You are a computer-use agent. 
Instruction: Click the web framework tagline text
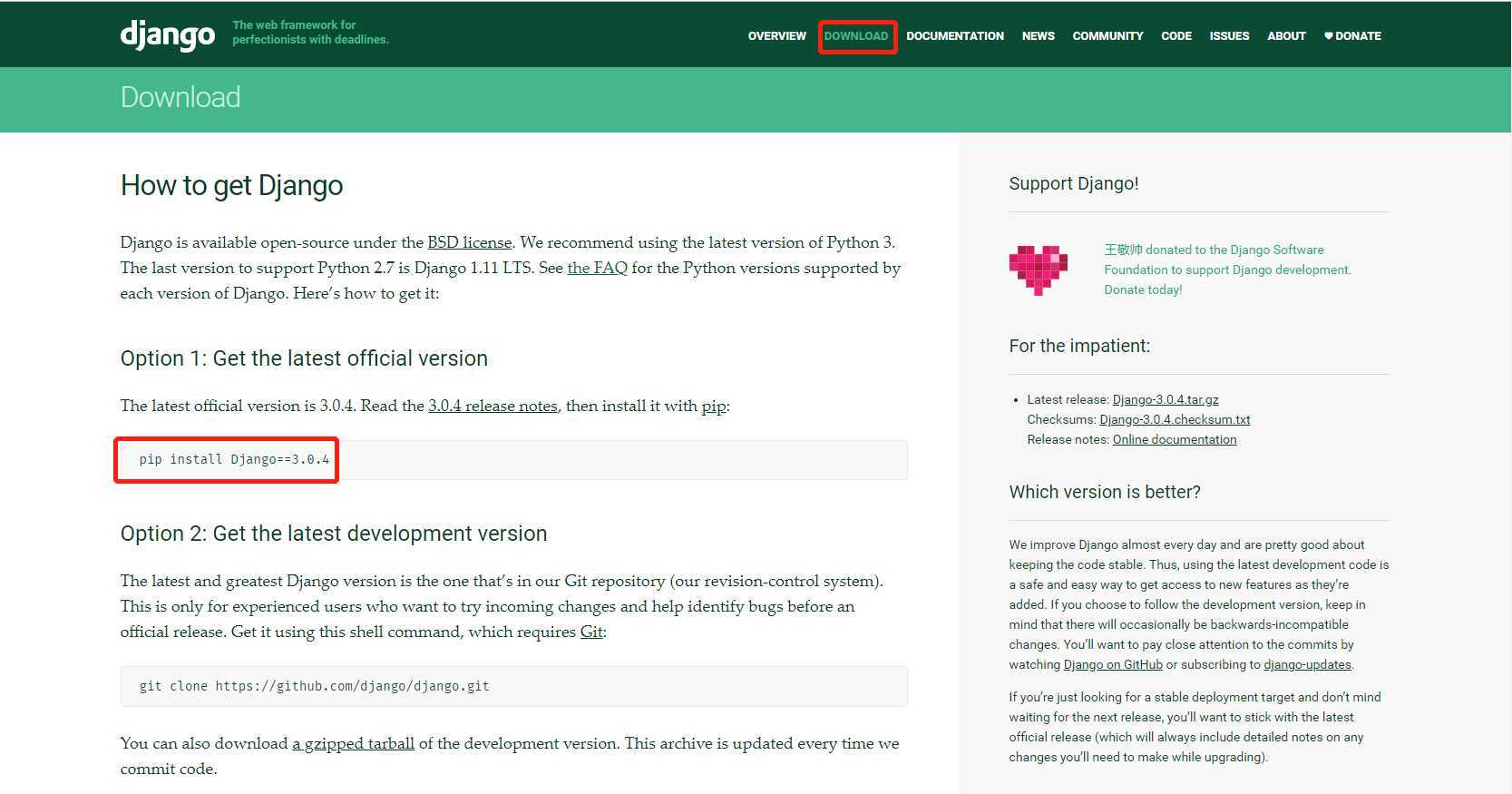pyautogui.click(x=310, y=32)
